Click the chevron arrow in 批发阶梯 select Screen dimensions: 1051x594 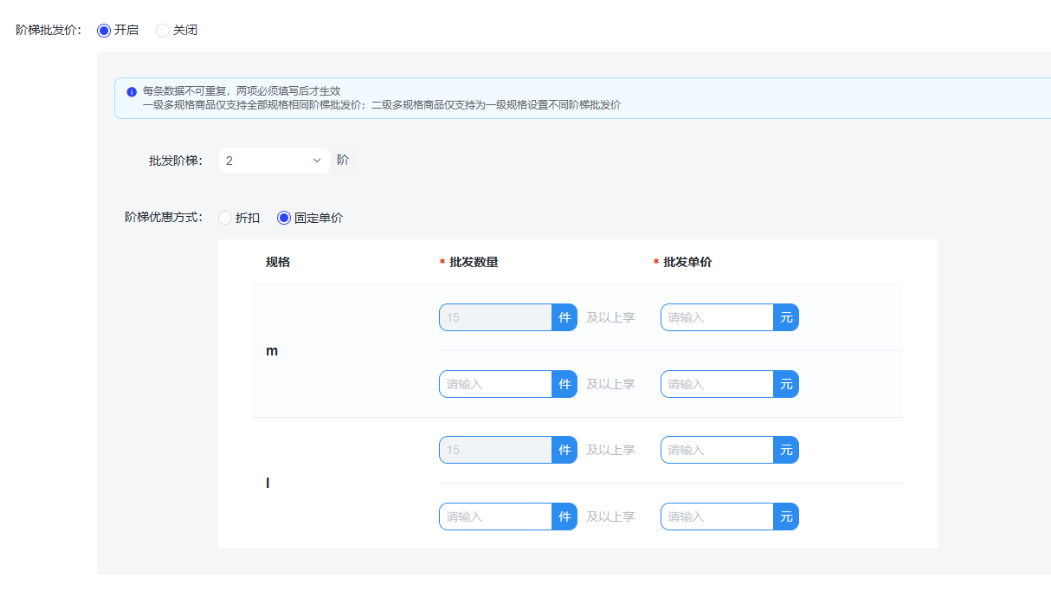[x=317, y=160]
